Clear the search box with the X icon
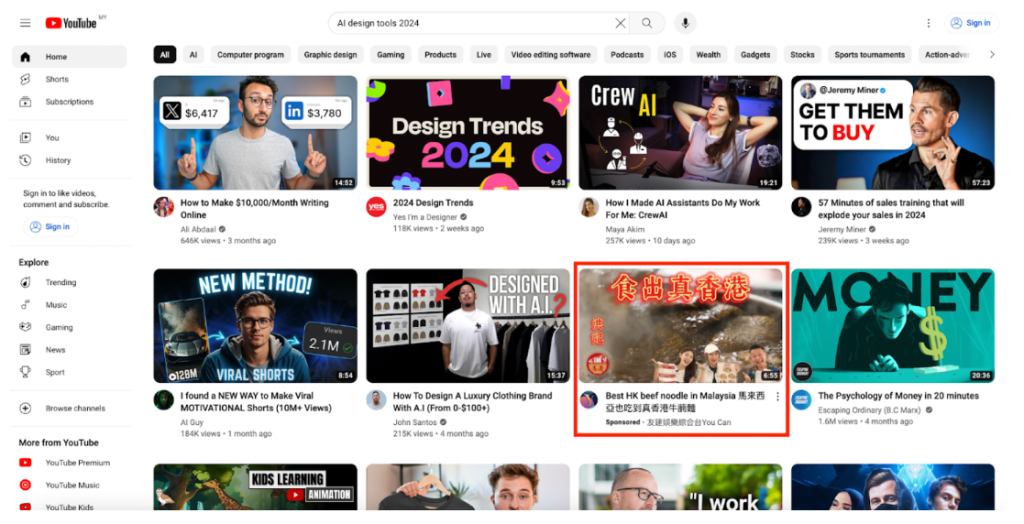This screenshot has height=524, width=1024. tap(620, 23)
